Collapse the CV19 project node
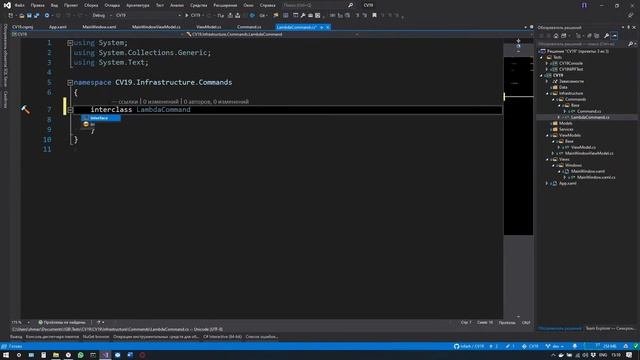640x360 pixels. 542,76
